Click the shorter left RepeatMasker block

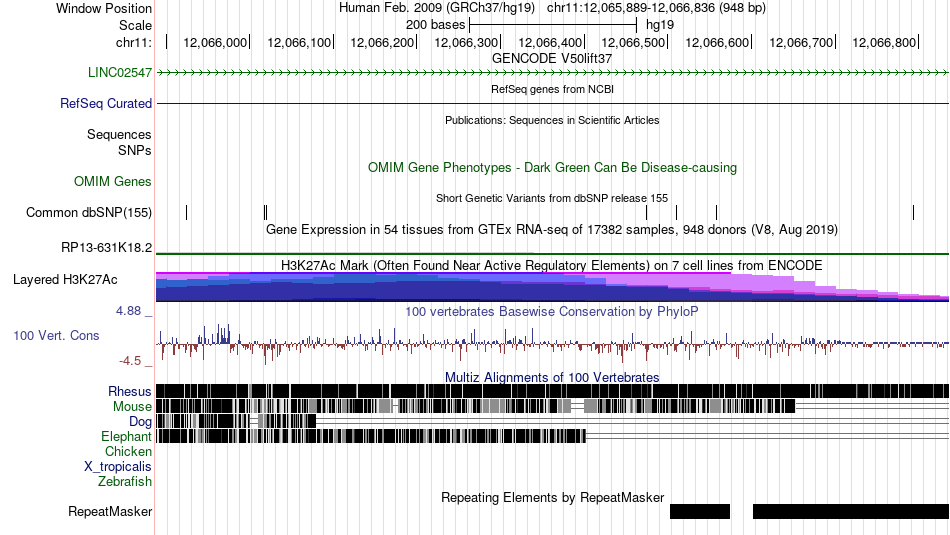(700, 512)
